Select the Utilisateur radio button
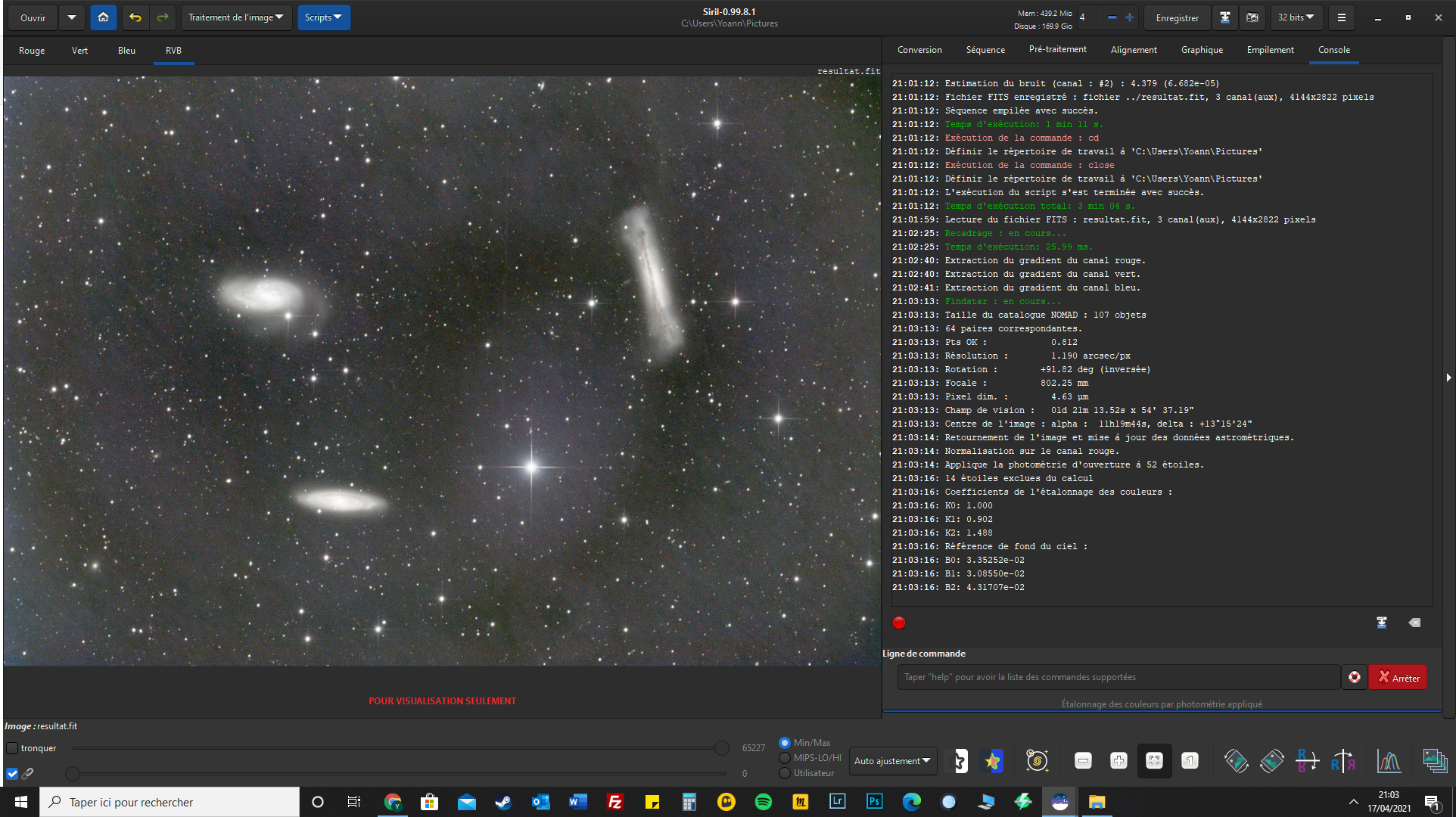 pyautogui.click(x=785, y=773)
